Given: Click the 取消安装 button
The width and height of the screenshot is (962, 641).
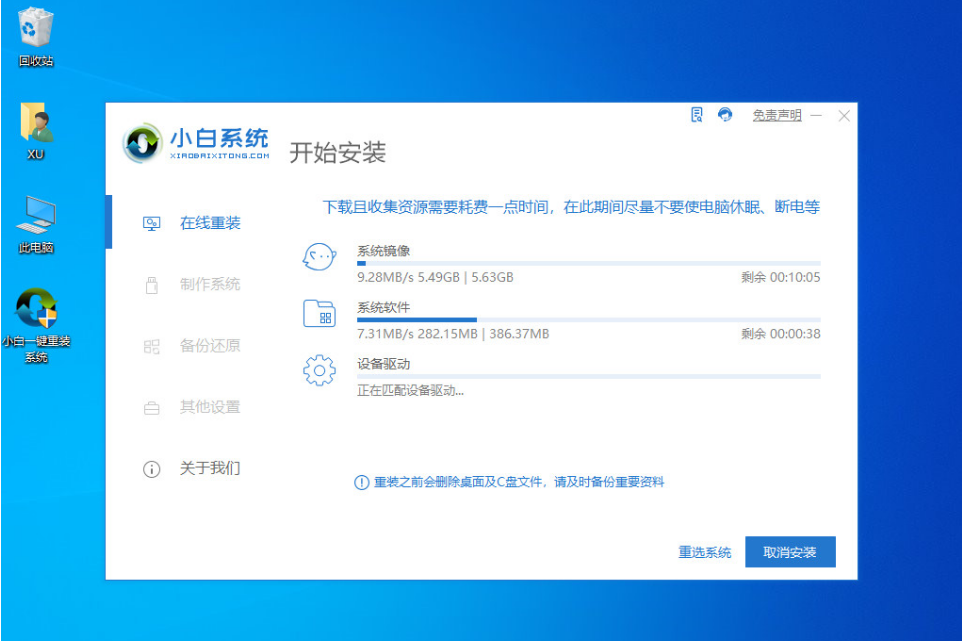Looking at the screenshot, I should [x=789, y=552].
